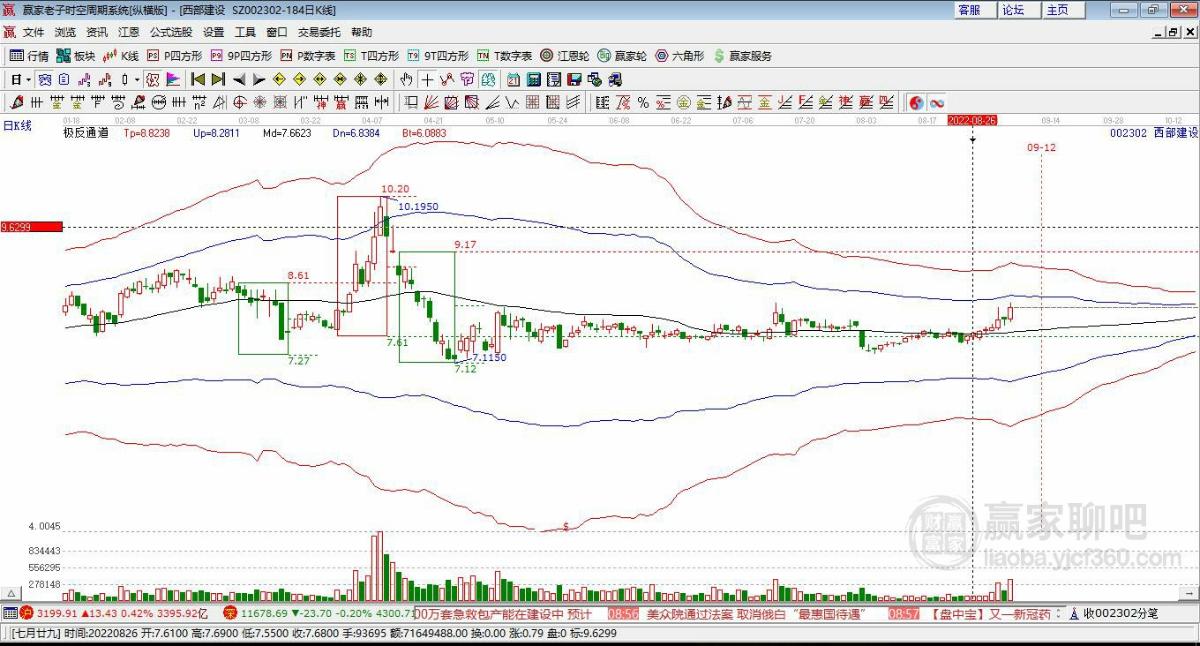The height and width of the screenshot is (646, 1200).
Task: Select the circle crosshair target tool
Action: click(239, 102)
